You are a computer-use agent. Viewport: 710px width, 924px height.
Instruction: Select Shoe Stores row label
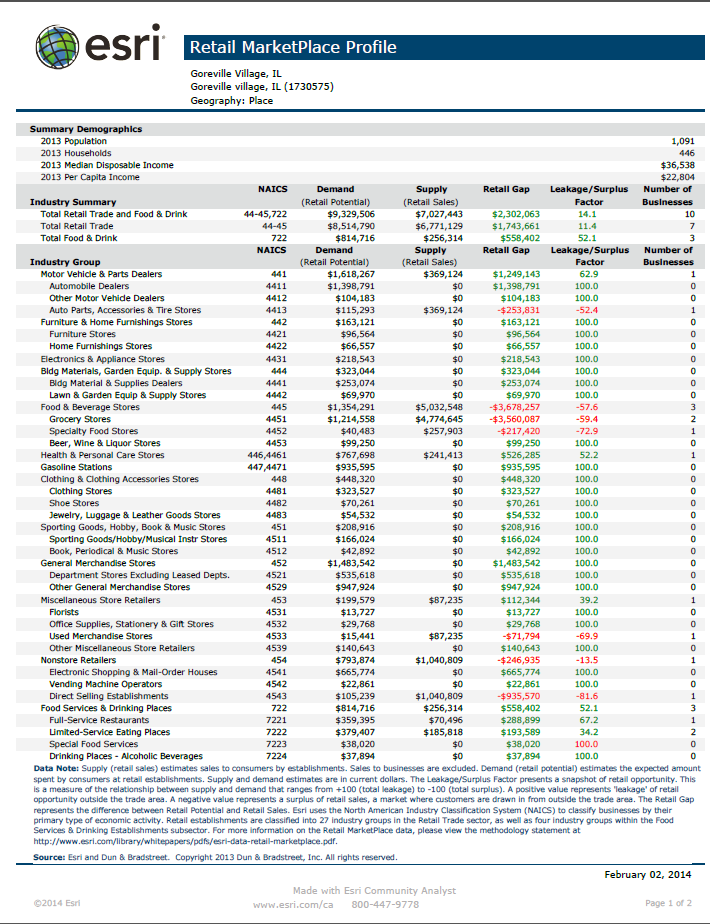point(74,503)
